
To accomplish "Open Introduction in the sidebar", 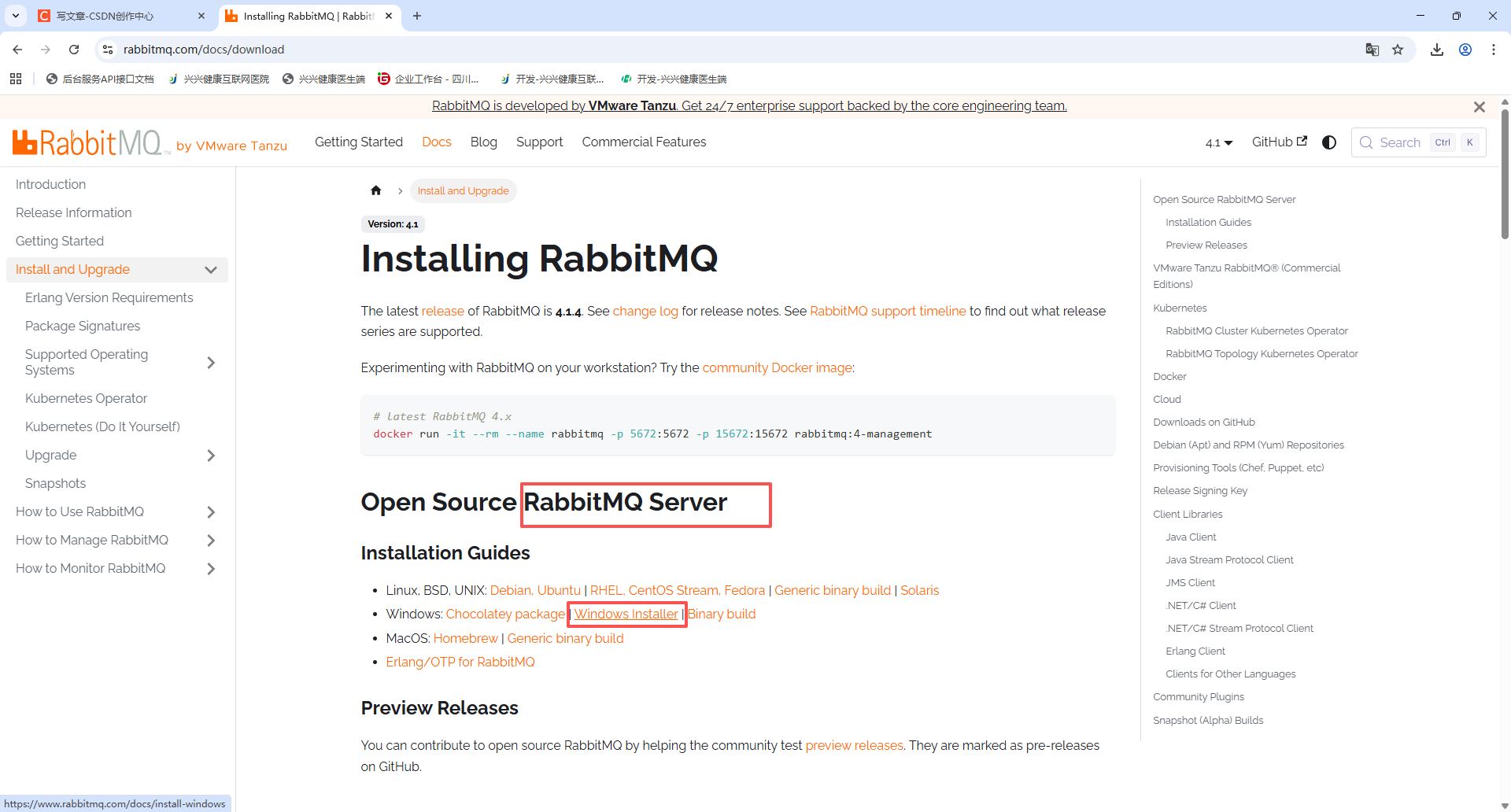I will tap(50, 184).
